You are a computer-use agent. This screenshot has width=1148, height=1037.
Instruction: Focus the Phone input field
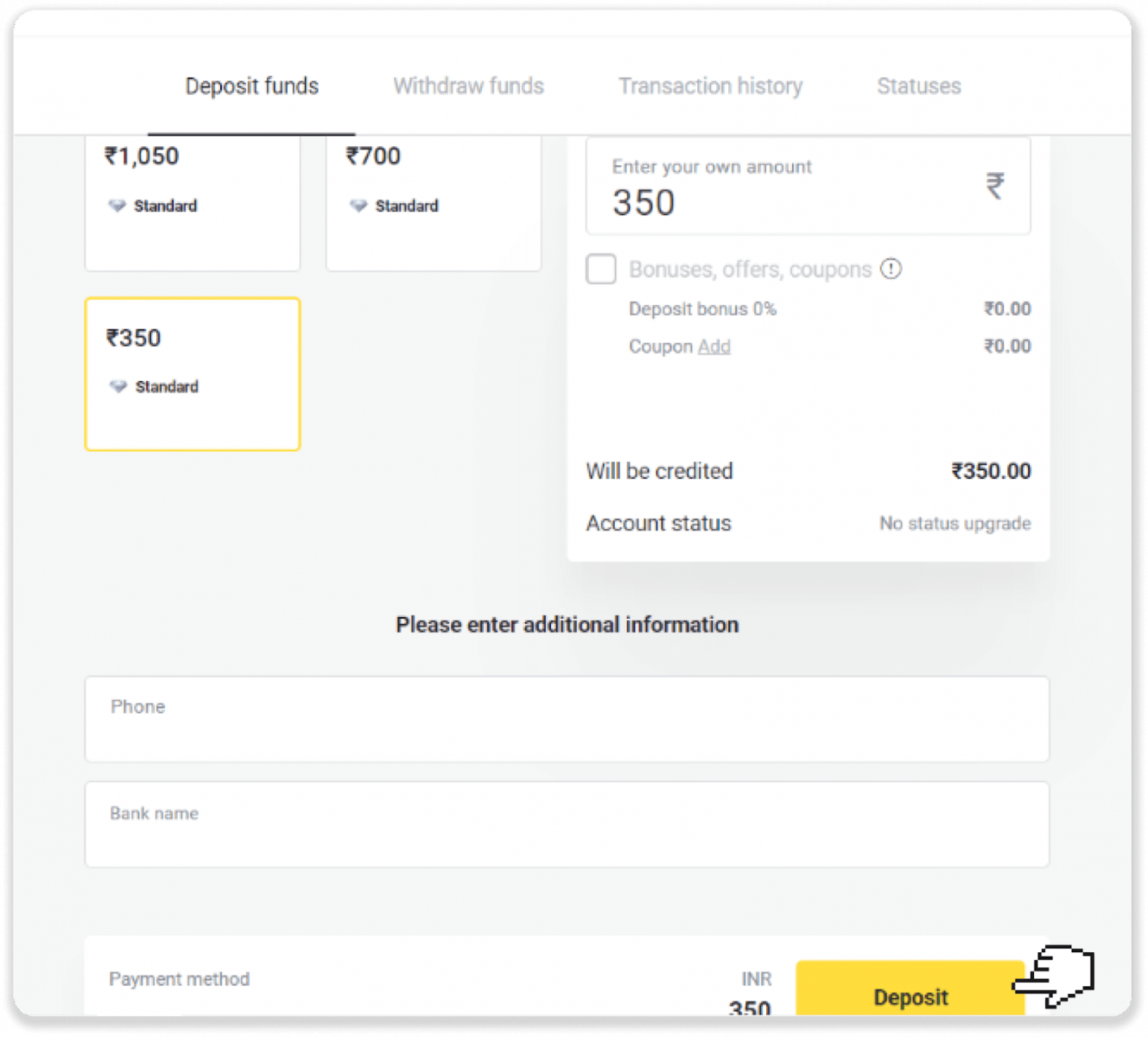[567, 719]
